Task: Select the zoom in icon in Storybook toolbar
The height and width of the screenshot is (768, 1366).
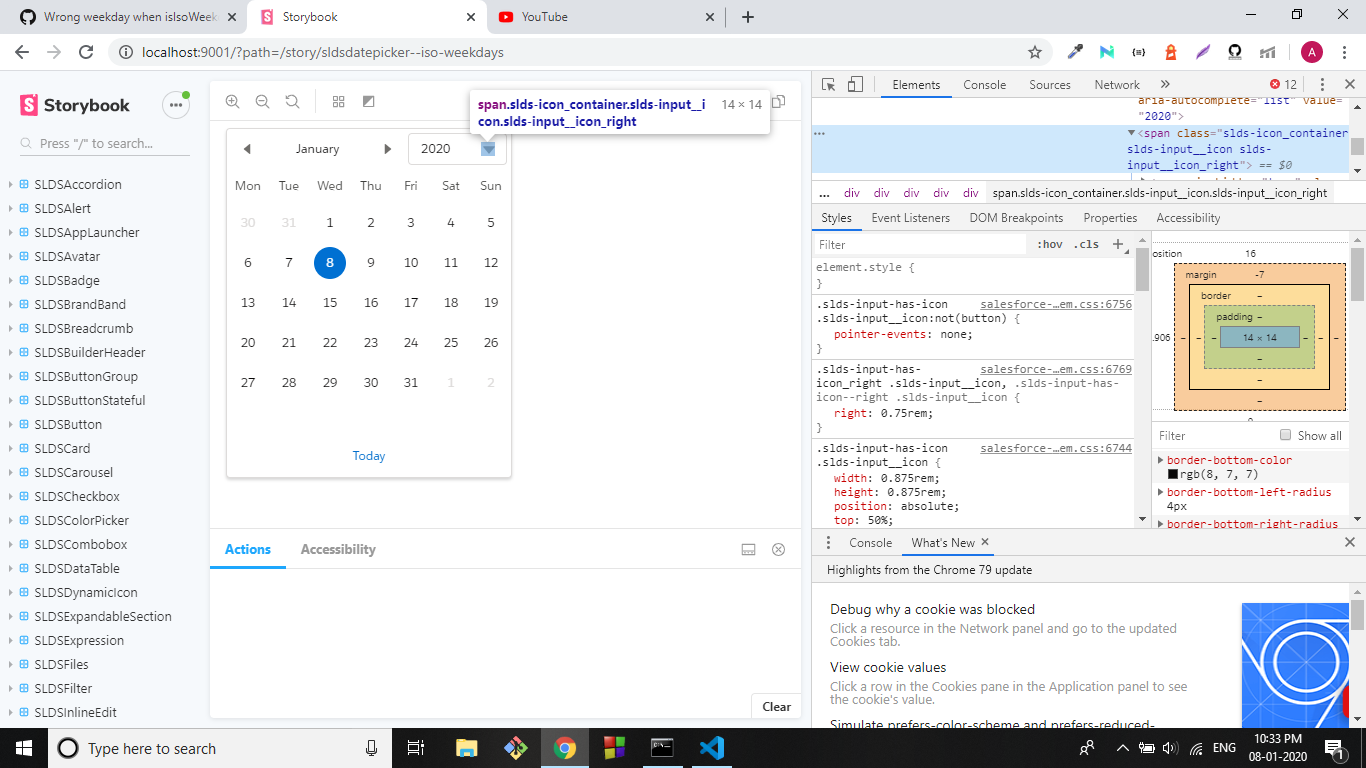Action: click(232, 101)
